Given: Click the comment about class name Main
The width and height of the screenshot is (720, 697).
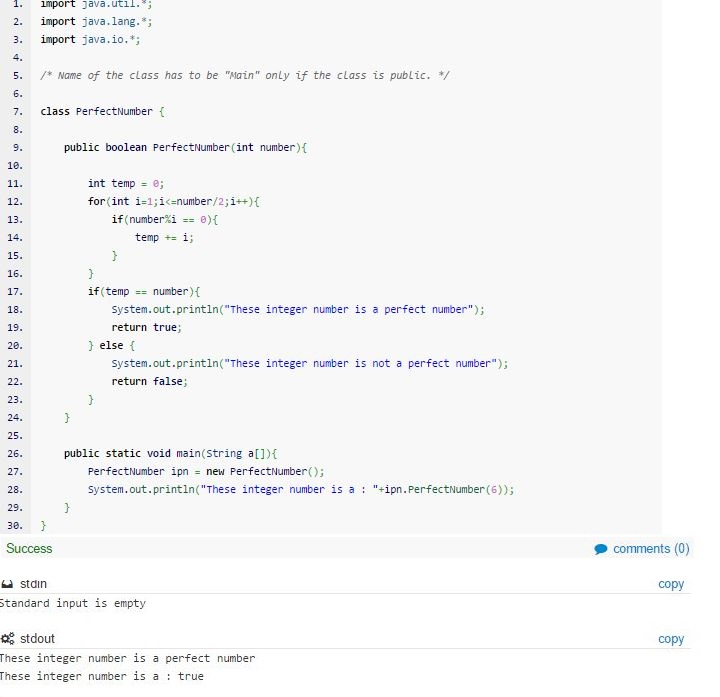Looking at the screenshot, I should (x=245, y=75).
